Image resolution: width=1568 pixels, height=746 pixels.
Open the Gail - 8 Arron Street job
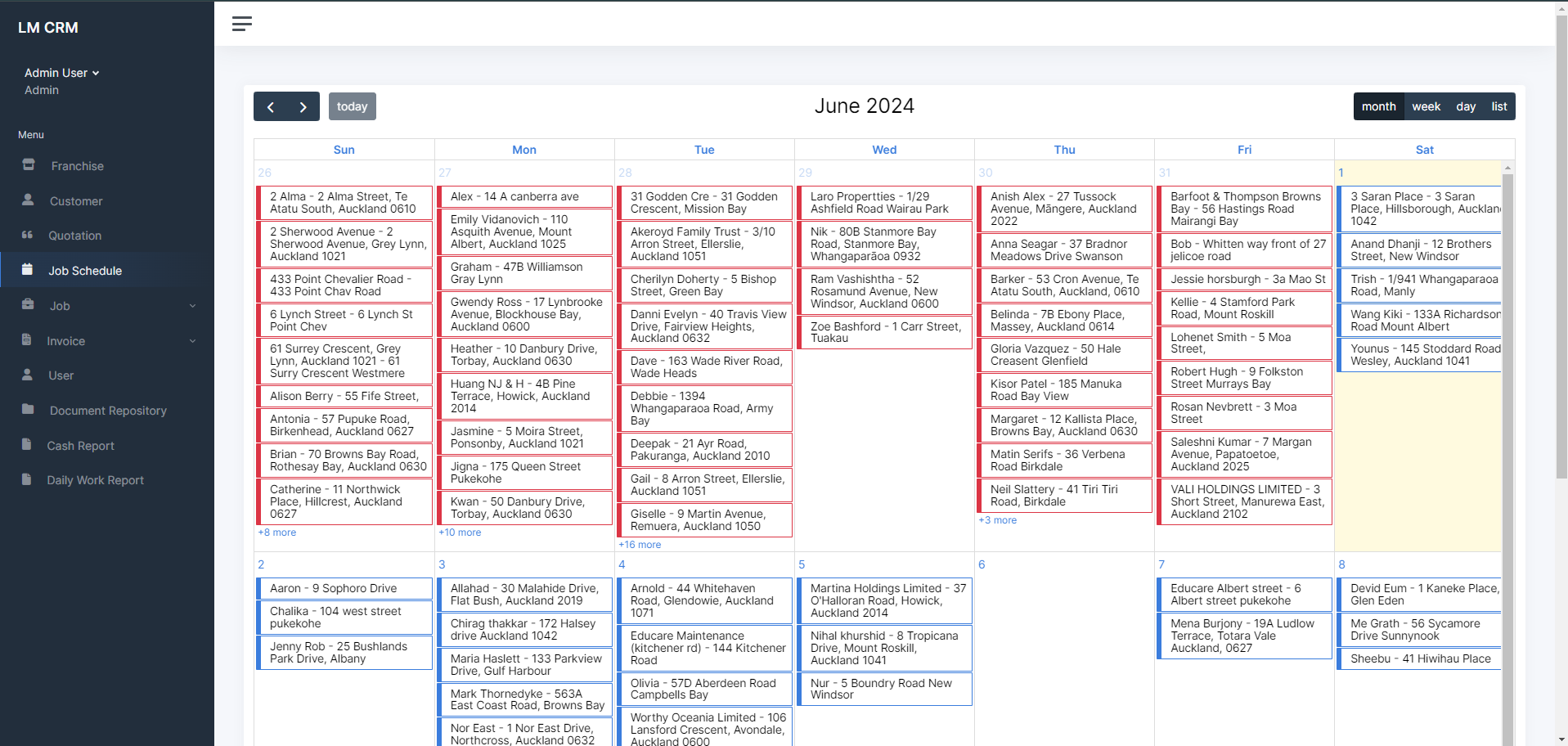[x=704, y=485]
